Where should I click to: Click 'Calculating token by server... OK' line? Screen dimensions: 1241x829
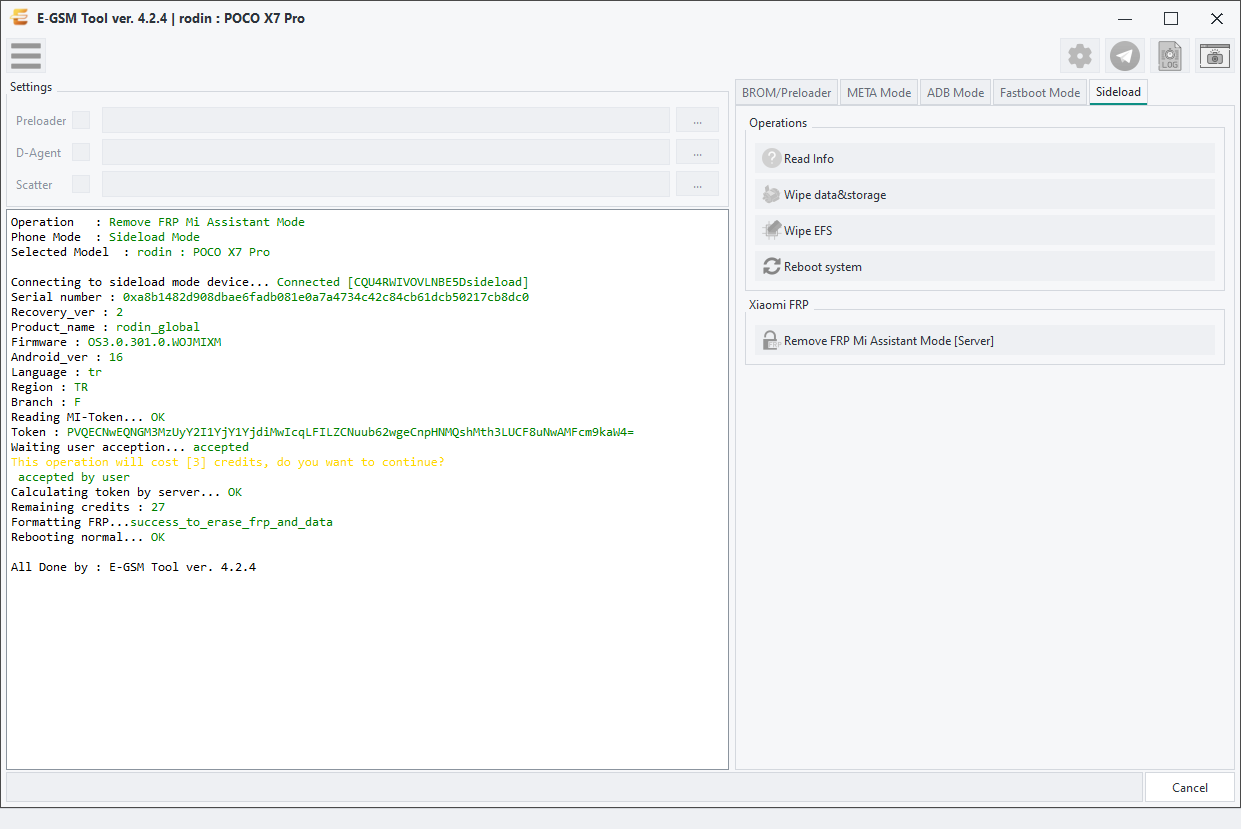pos(126,492)
